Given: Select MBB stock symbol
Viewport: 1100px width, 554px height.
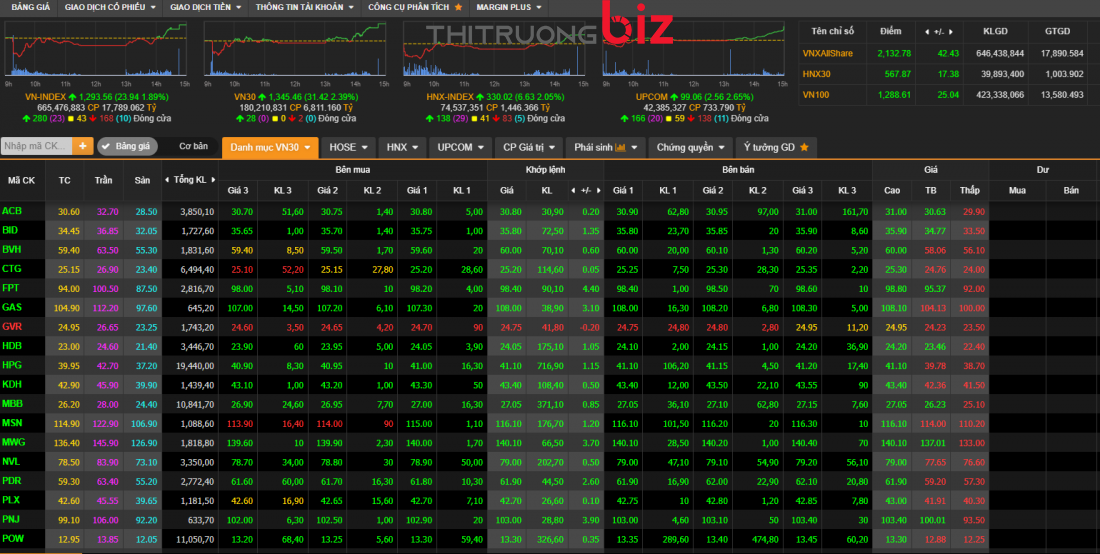Looking at the screenshot, I should point(13,404).
